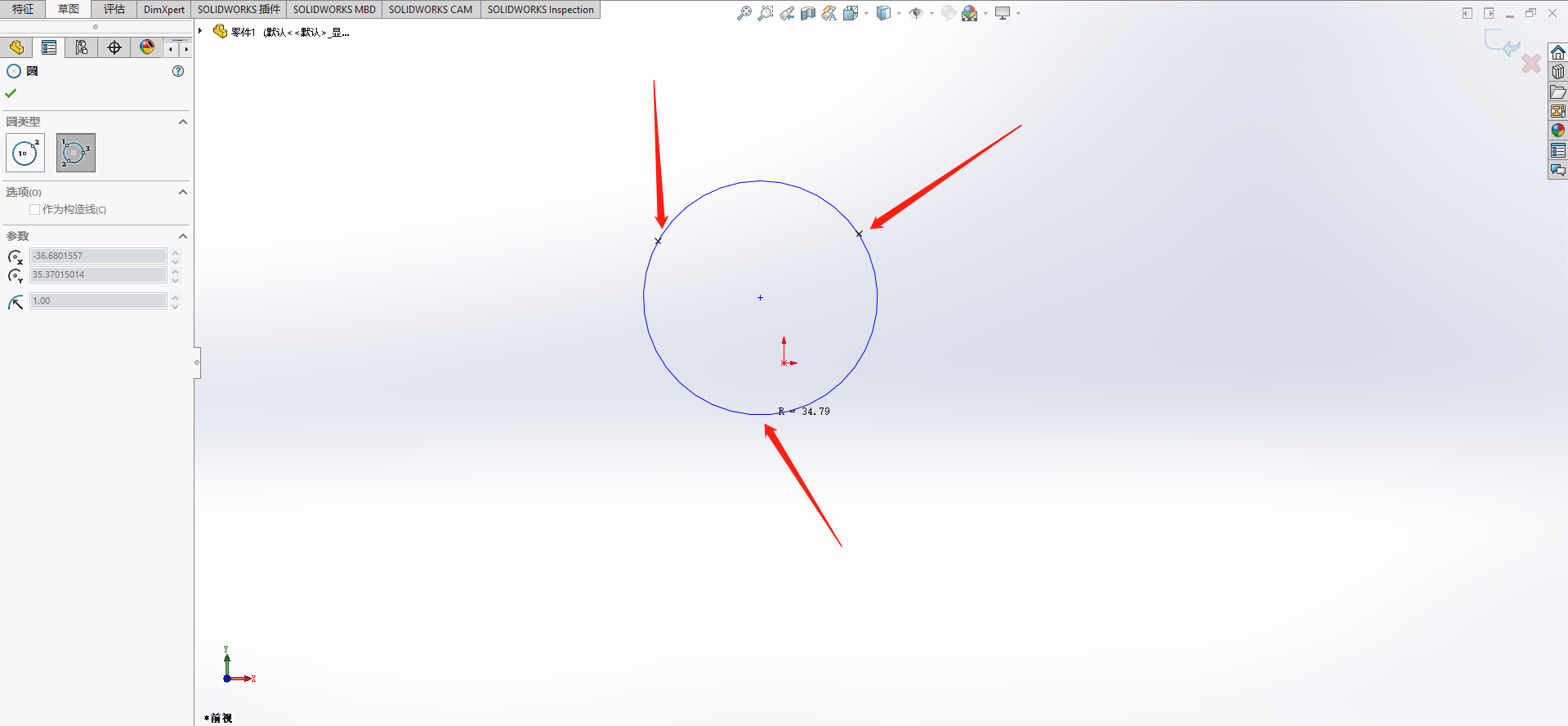Click the 零件1 part name
This screenshot has width=1568, height=726.
243,32
